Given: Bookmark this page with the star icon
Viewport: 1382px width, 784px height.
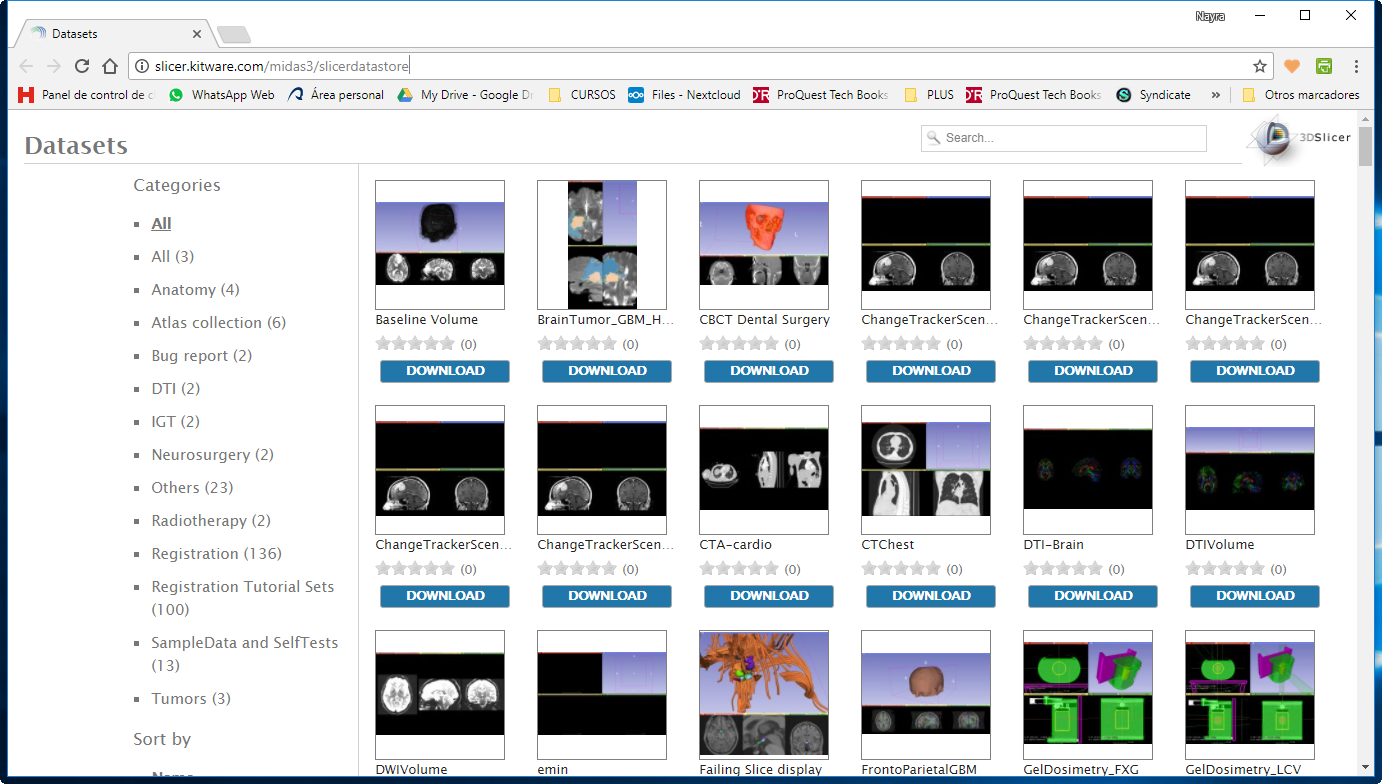Looking at the screenshot, I should [1259, 66].
